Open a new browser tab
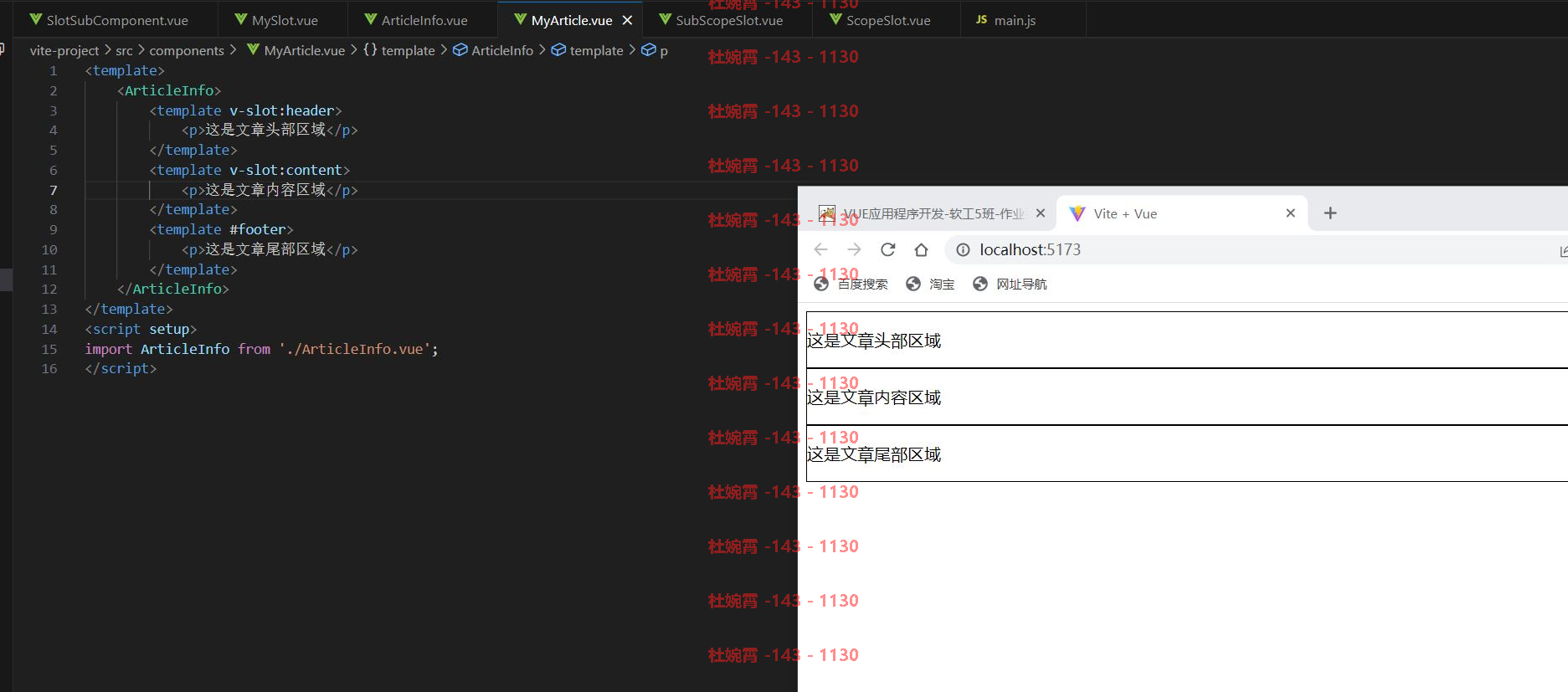Viewport: 1568px width, 692px height. tap(1330, 213)
